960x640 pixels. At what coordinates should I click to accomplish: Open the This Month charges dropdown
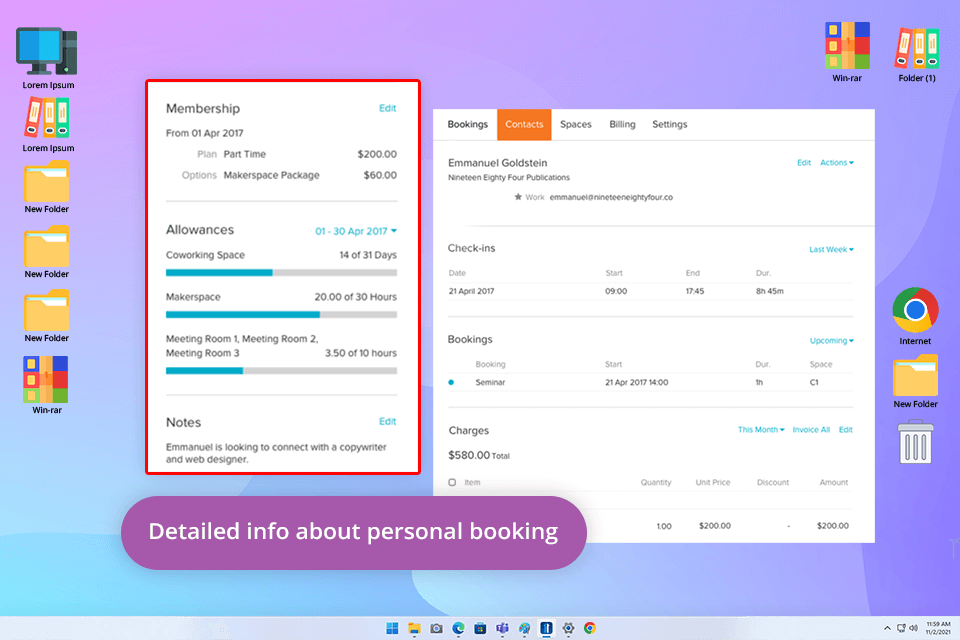tap(761, 429)
